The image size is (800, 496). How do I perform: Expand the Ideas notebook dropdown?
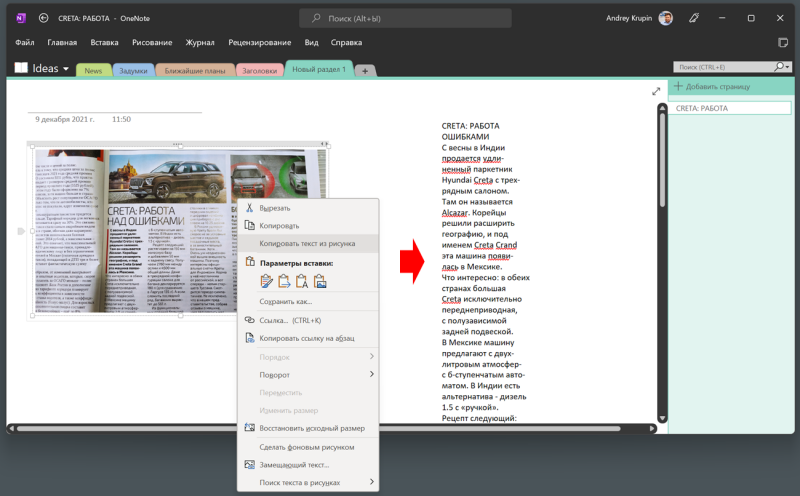pos(66,69)
